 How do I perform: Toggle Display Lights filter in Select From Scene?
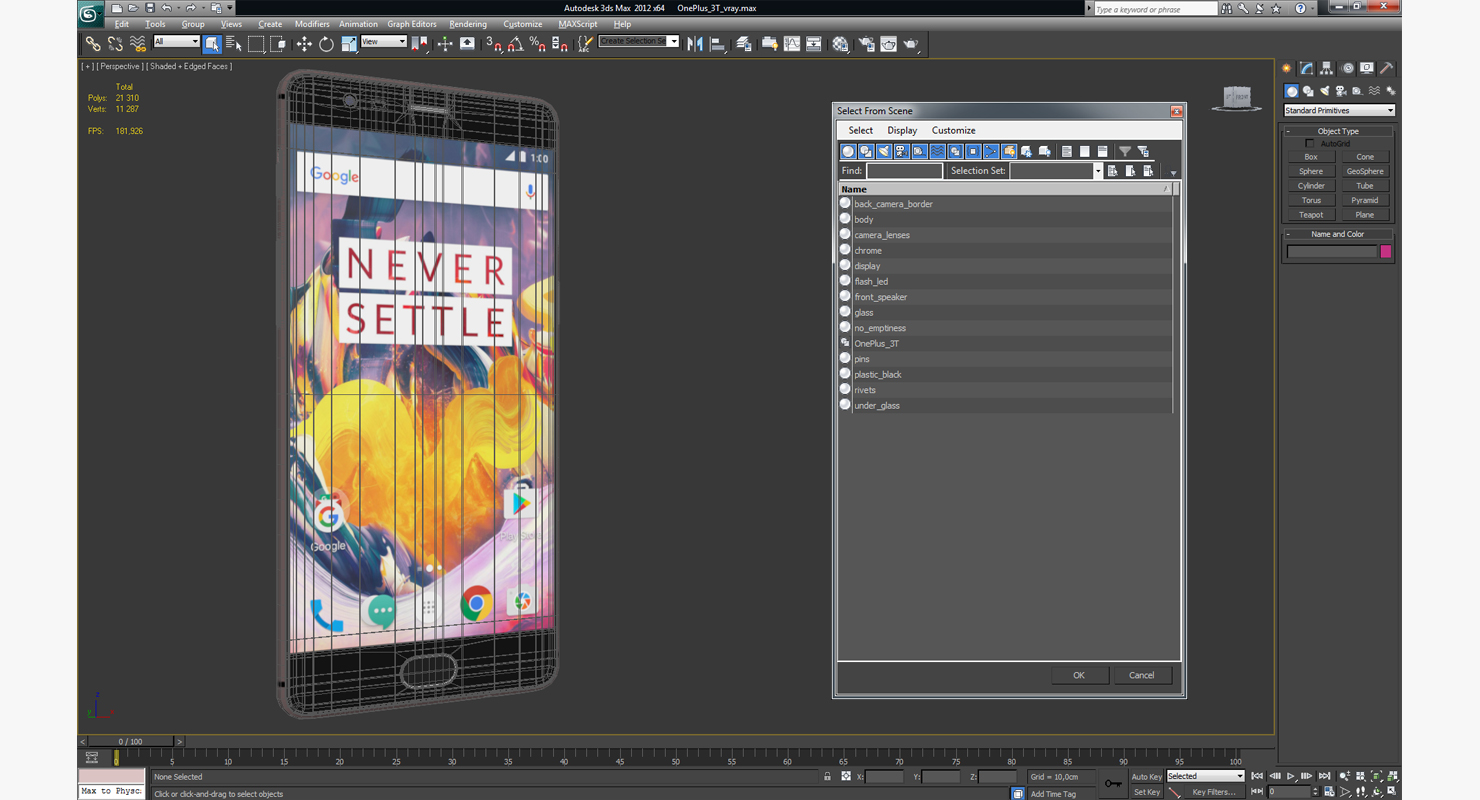click(x=884, y=151)
